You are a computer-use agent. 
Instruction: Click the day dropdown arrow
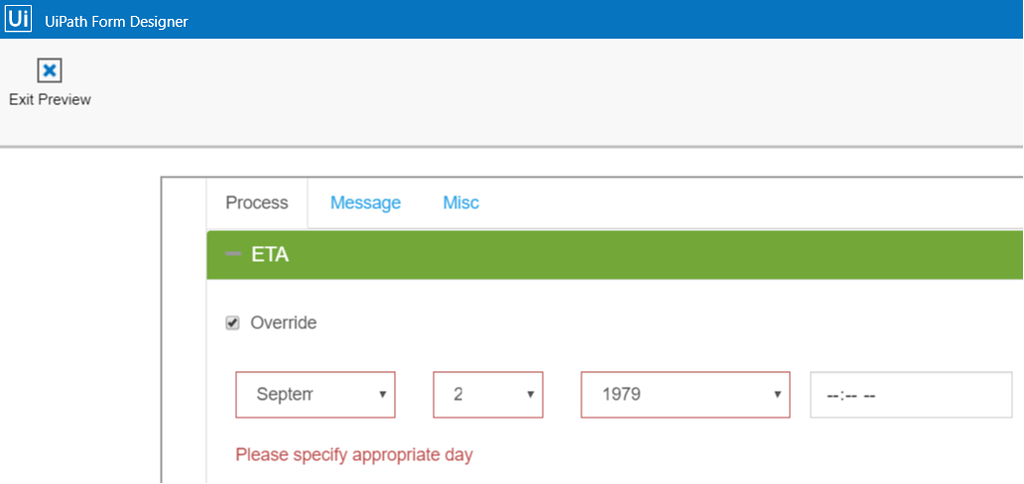(x=530, y=395)
